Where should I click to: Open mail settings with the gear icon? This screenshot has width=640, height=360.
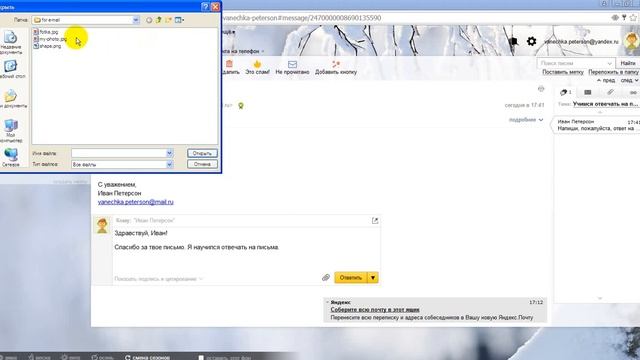point(531,41)
